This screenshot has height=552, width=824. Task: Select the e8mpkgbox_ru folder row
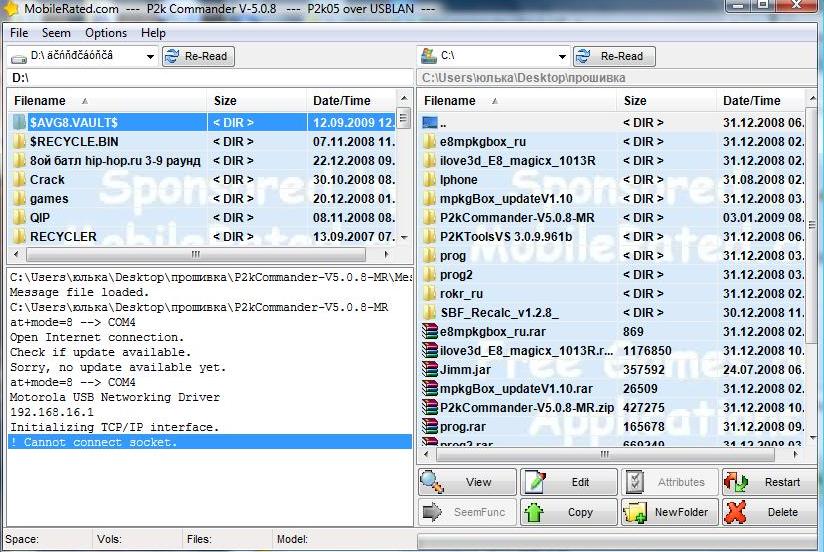click(612, 141)
